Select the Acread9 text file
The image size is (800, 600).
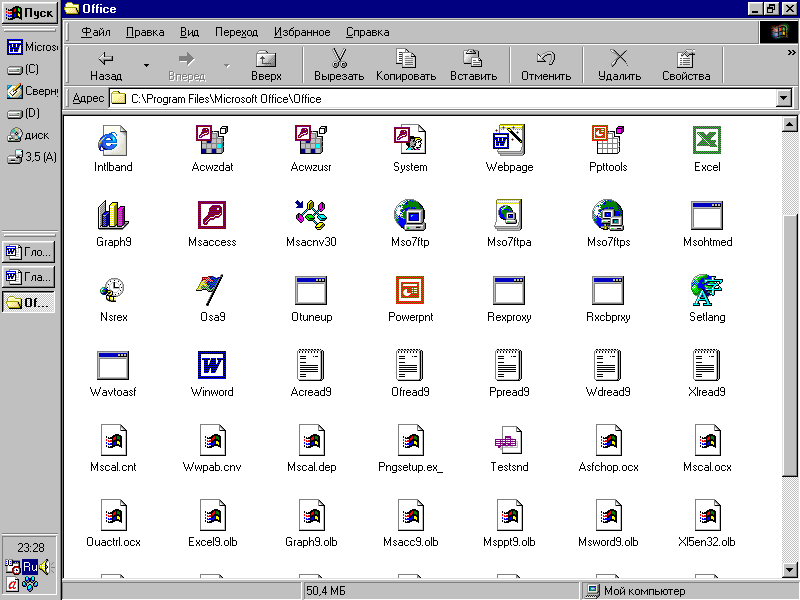click(311, 365)
